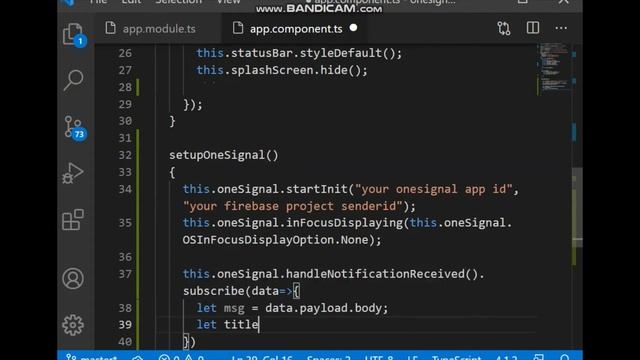Click handleNotificationReceived() in line 37
Screen dimensions: 640x360
click(x=382, y=274)
